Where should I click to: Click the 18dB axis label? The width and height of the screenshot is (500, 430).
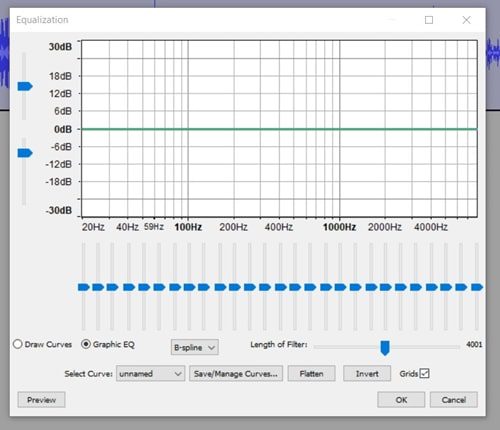pos(60,76)
